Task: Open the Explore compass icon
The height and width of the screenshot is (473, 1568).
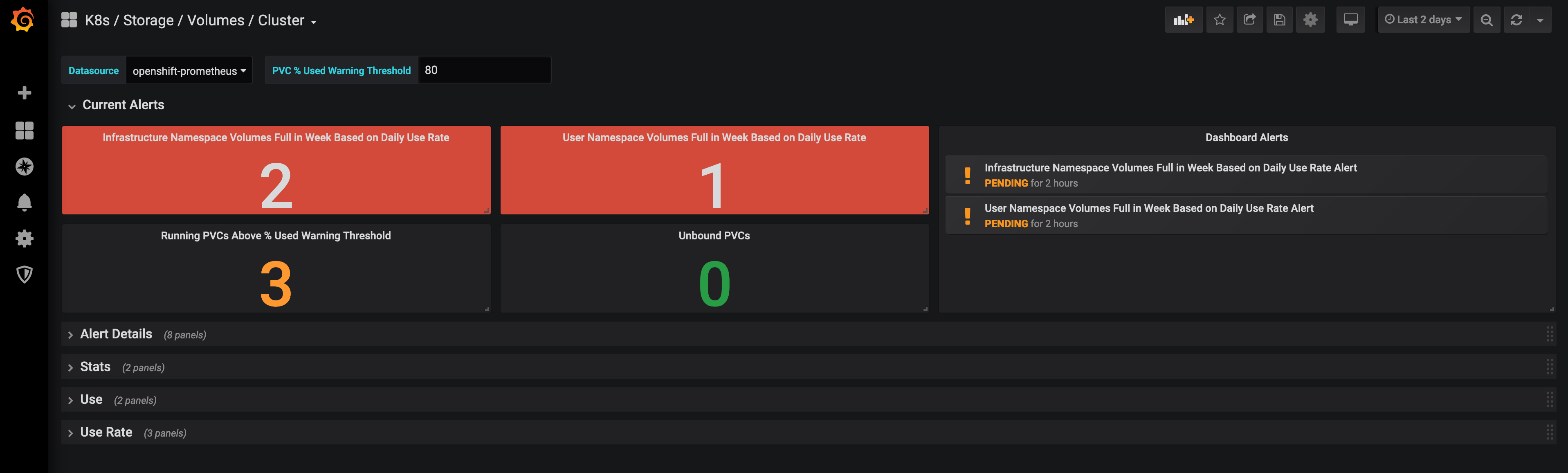Action: tap(25, 166)
